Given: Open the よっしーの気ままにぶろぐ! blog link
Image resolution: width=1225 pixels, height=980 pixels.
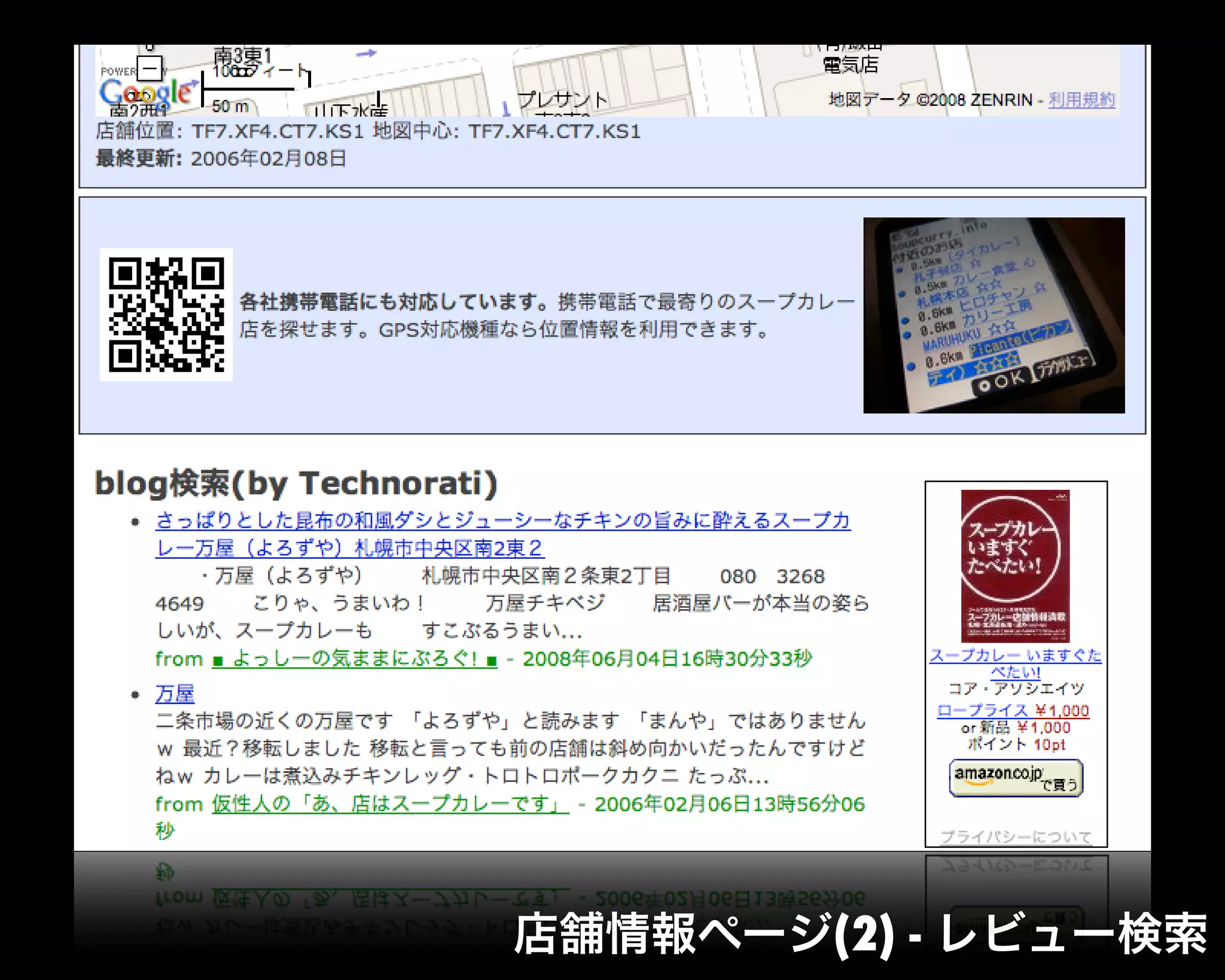Looking at the screenshot, I should click(x=355, y=659).
